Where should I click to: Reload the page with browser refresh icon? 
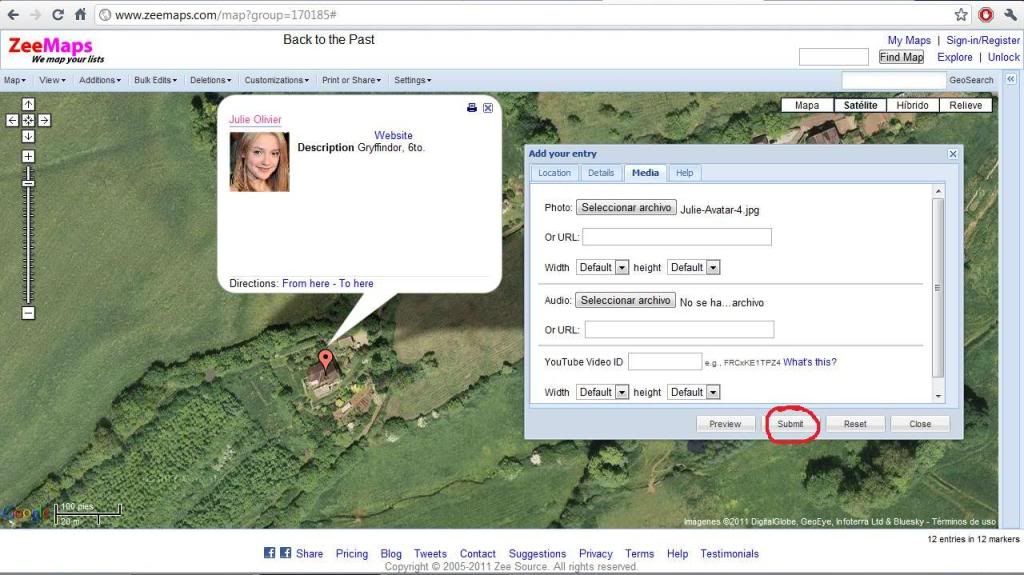(x=57, y=15)
